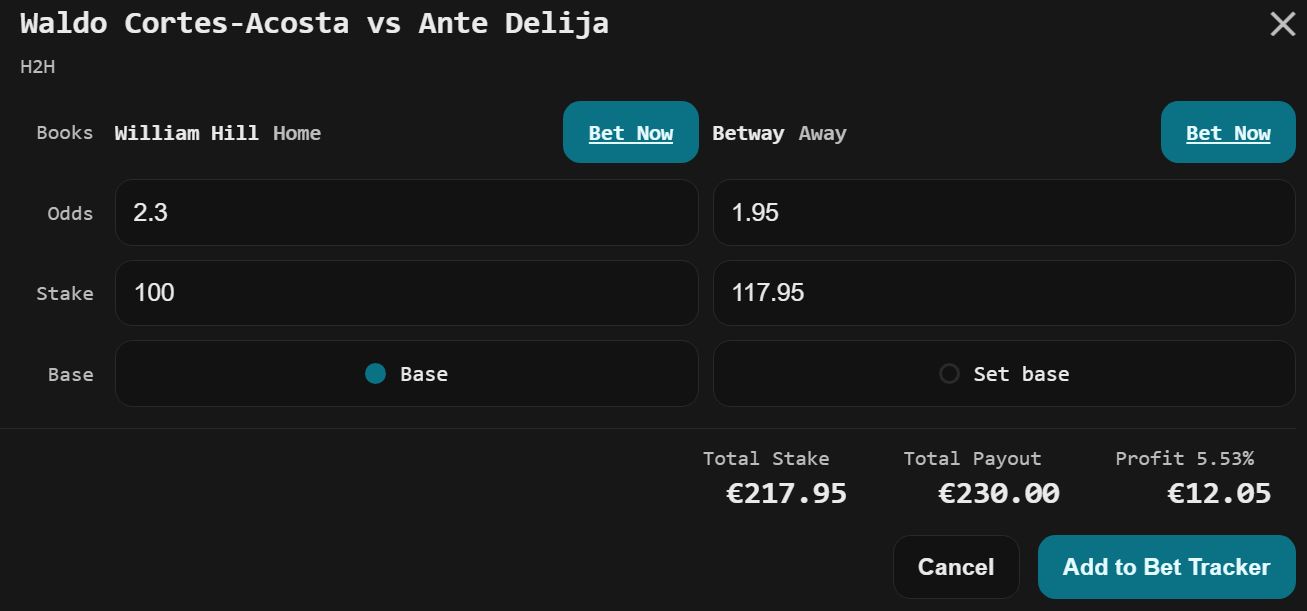This screenshot has width=1307, height=611.
Task: Close the Waldo Cortes-Acosta vs Ante Delija dialog
Action: 1283,24
